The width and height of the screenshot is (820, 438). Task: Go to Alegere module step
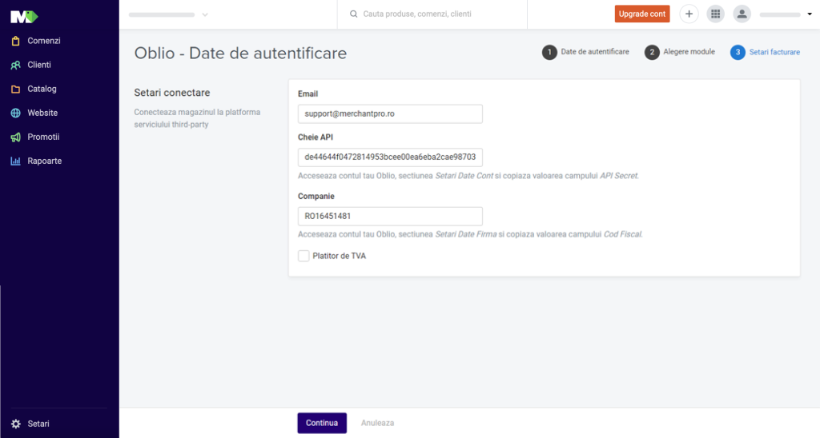point(689,52)
